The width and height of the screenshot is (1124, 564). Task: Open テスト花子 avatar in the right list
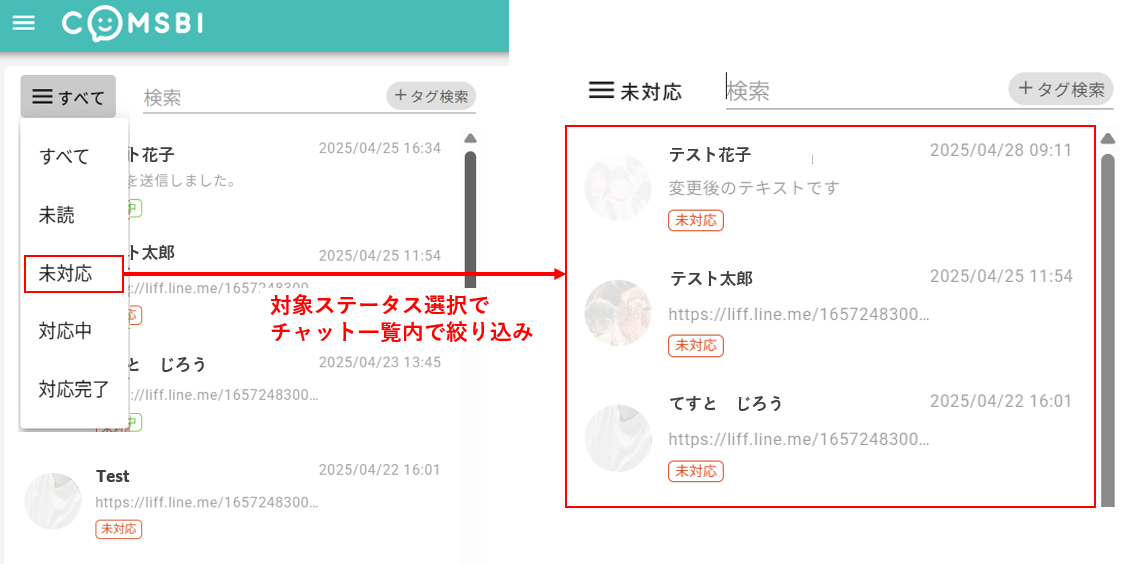[x=618, y=187]
